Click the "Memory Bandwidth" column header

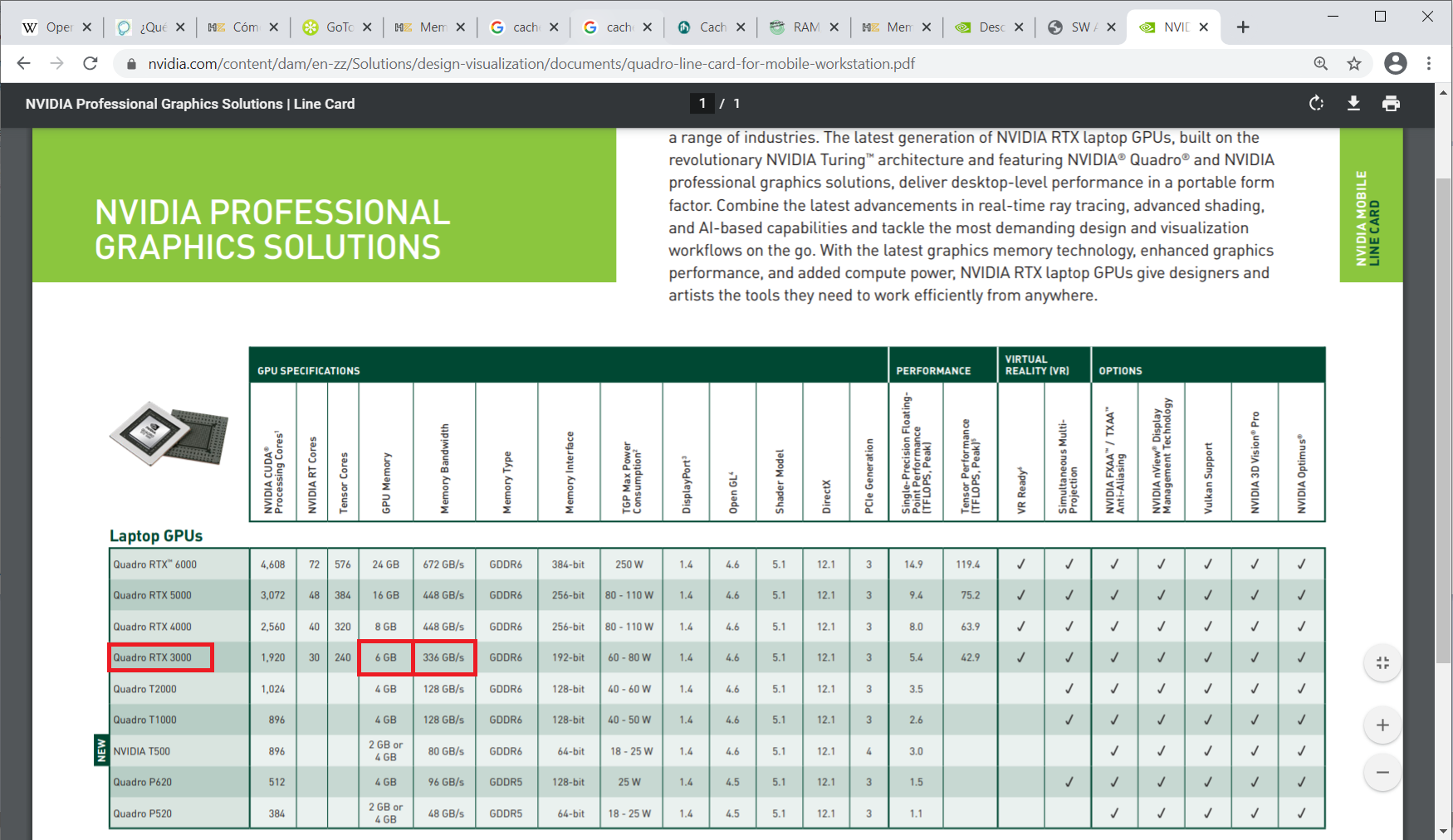(445, 469)
